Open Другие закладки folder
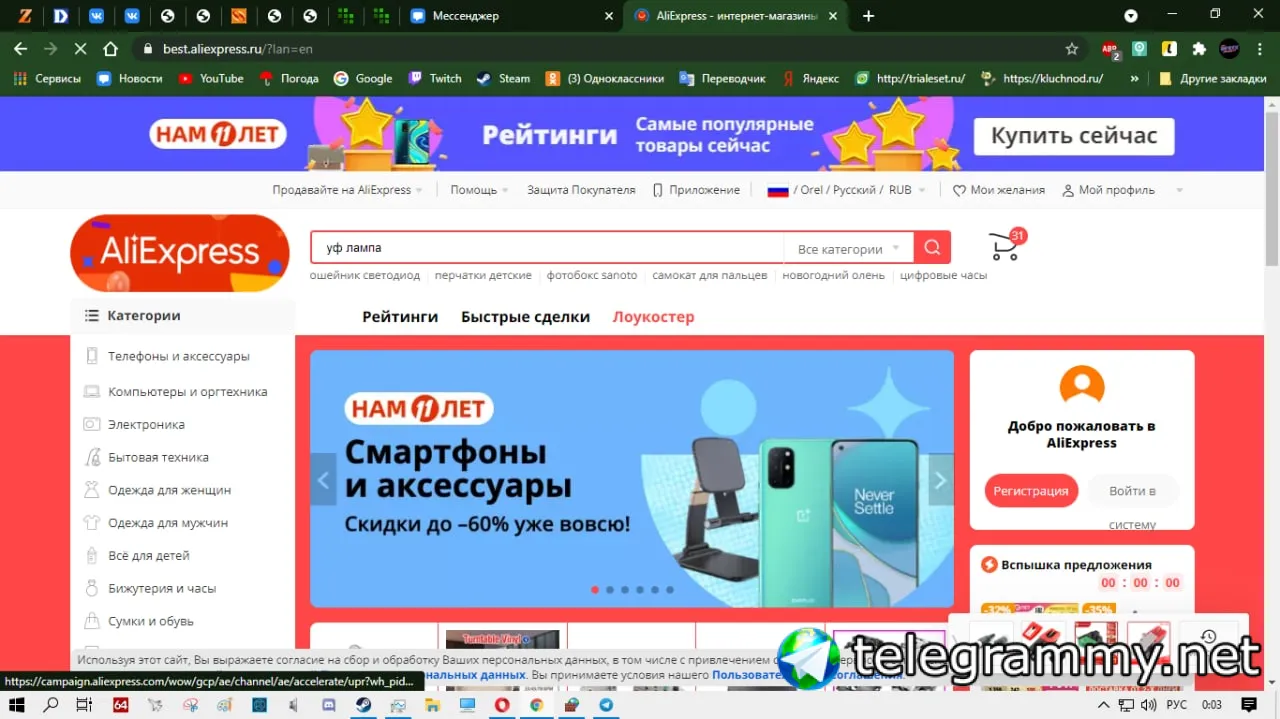Viewport: 1280px width, 719px height. tap(1212, 78)
